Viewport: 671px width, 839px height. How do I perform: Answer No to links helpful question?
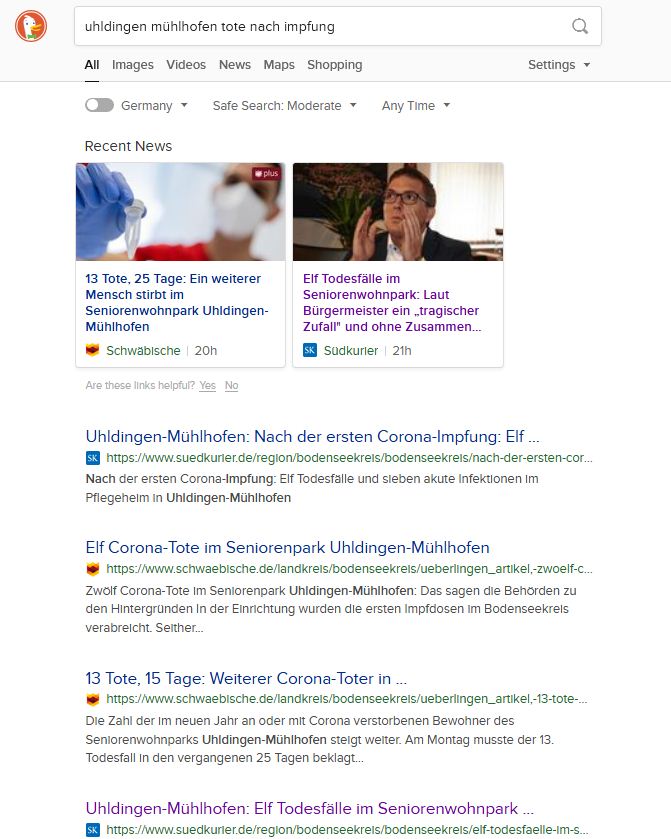tap(231, 385)
